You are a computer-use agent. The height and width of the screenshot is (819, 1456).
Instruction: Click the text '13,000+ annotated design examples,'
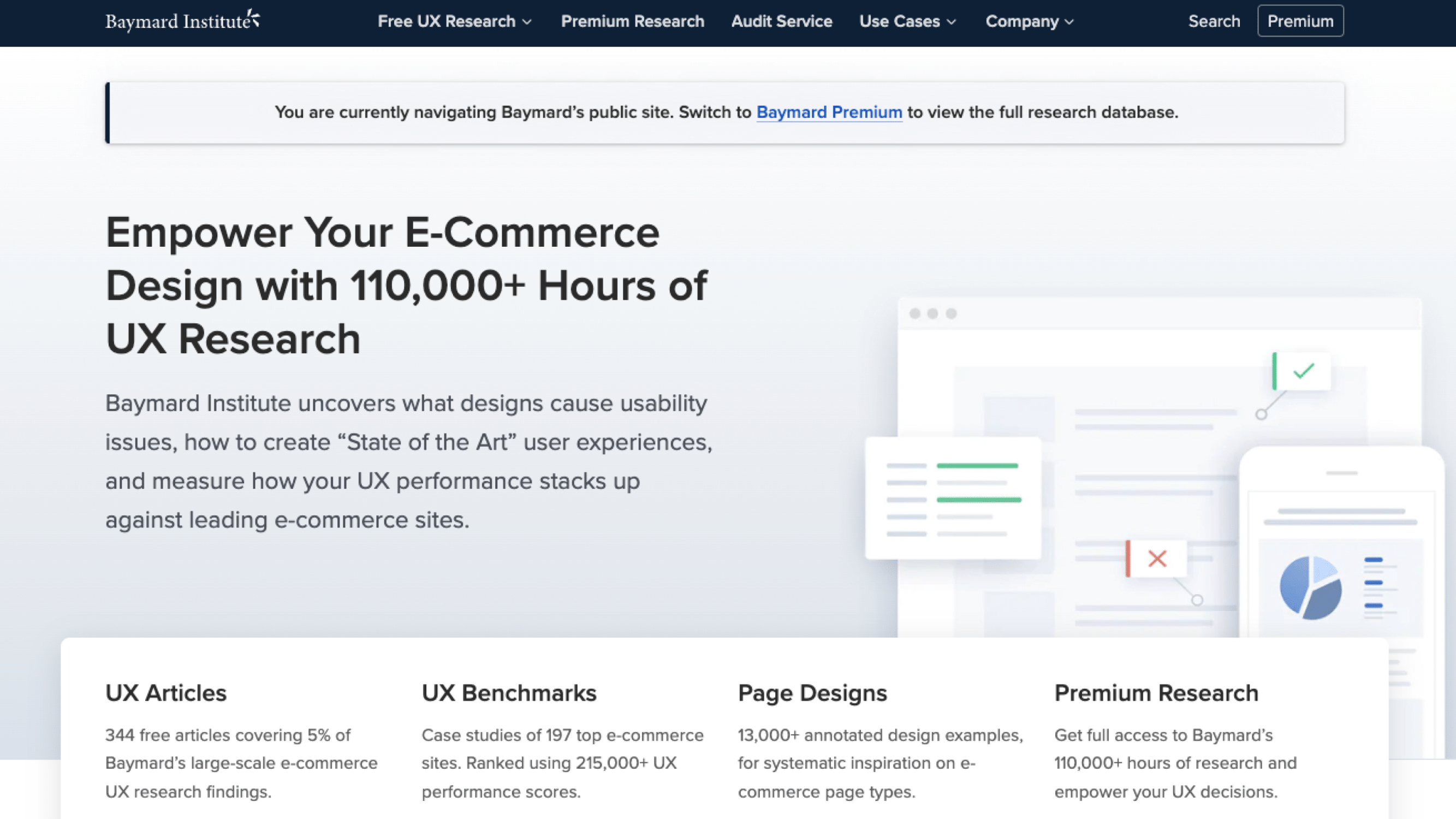click(880, 735)
